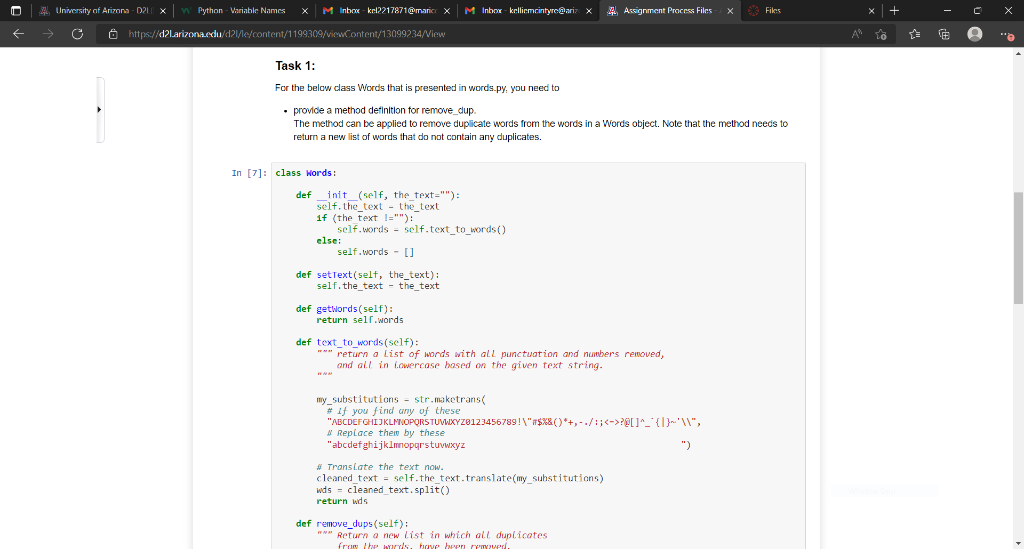Minimize the browser window
The width and height of the screenshot is (1024, 549).
click(947, 10)
